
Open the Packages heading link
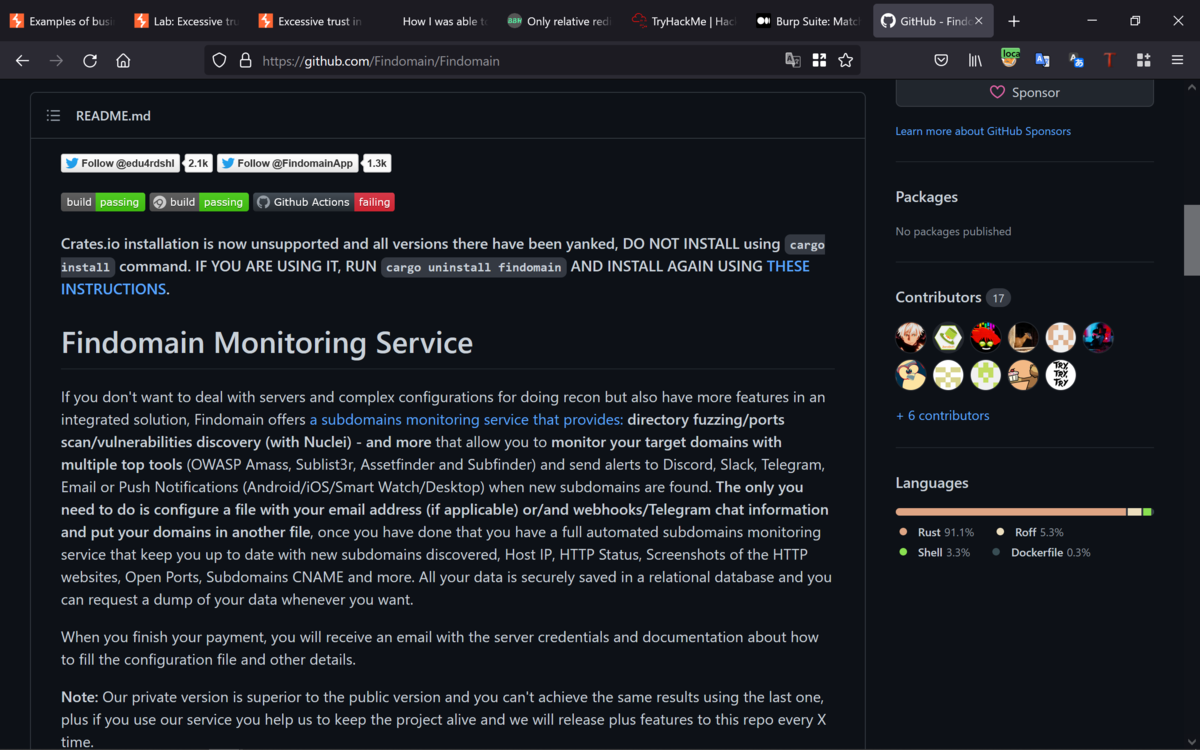tap(927, 197)
